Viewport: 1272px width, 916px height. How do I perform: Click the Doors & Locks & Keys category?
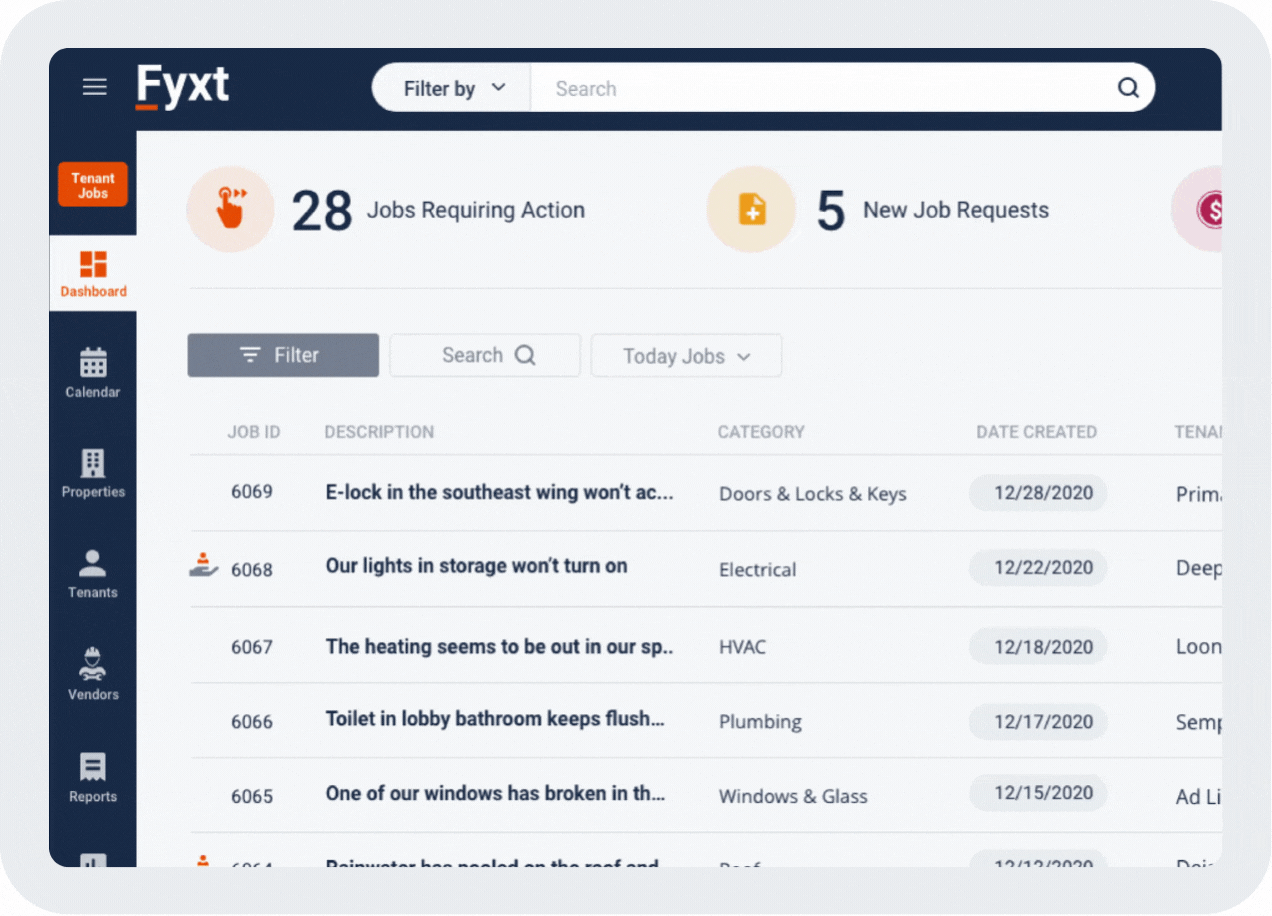click(813, 494)
